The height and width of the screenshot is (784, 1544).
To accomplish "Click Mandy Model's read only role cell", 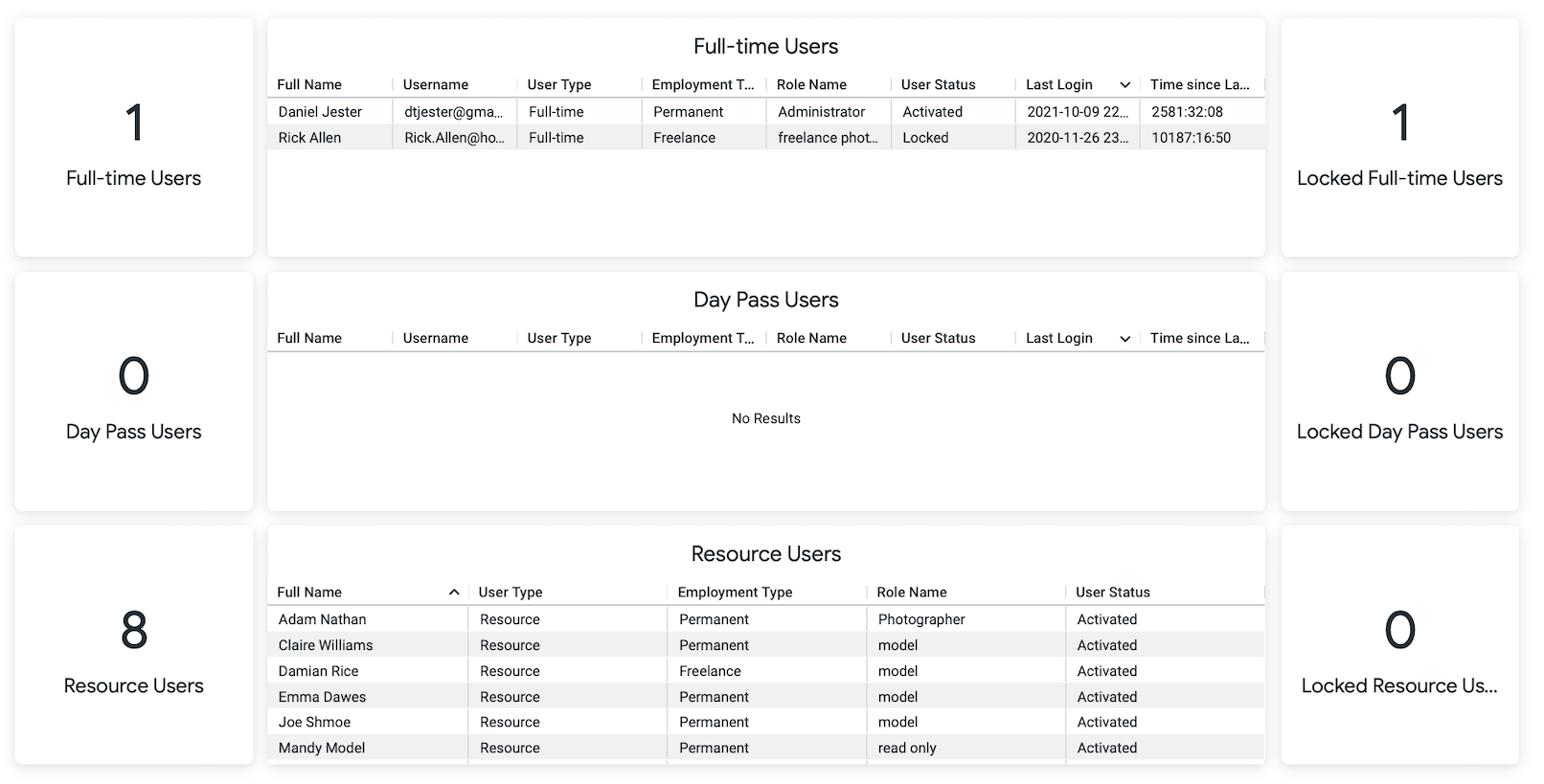I will tap(966, 748).
